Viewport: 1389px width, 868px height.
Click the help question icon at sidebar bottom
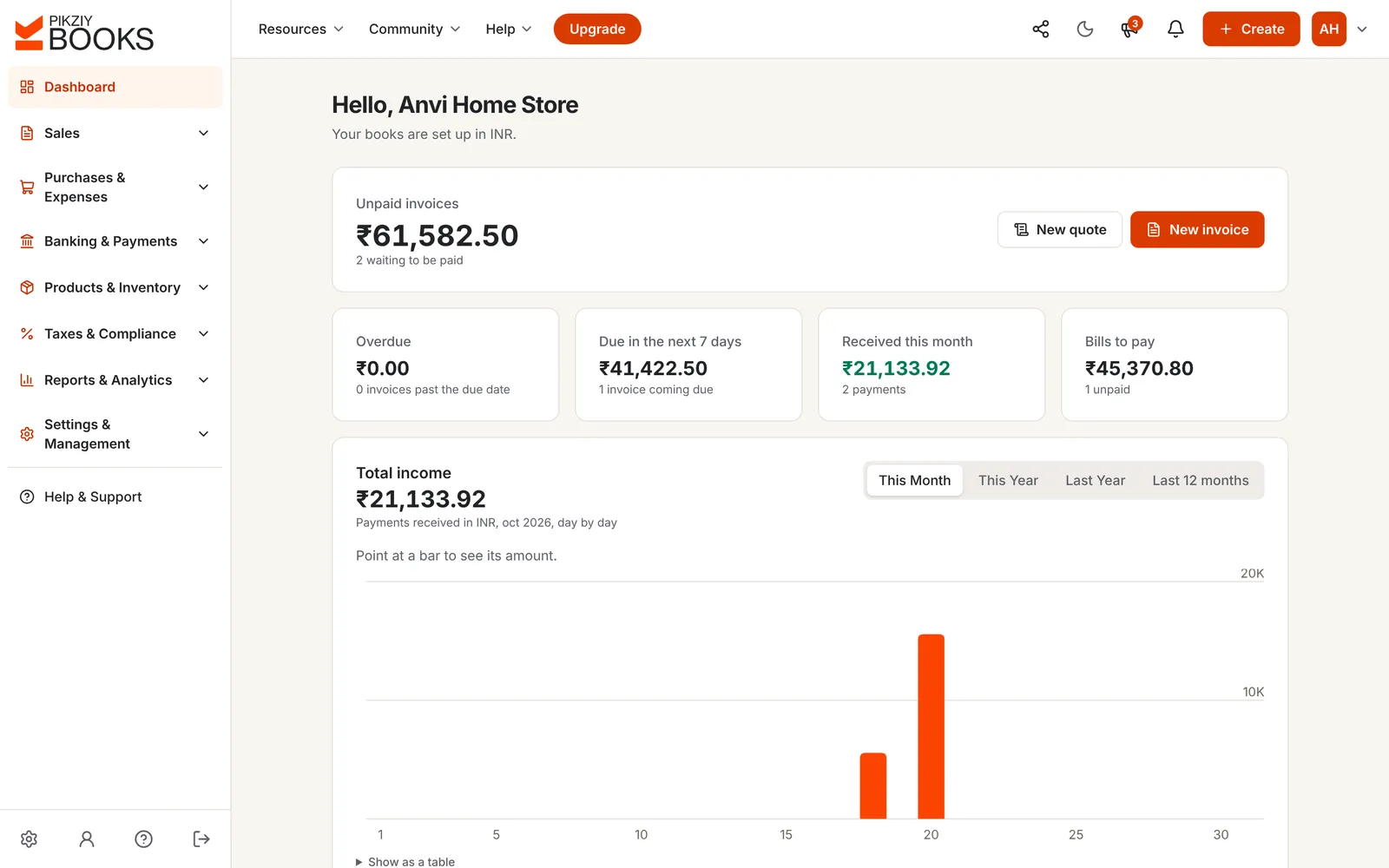tap(144, 838)
